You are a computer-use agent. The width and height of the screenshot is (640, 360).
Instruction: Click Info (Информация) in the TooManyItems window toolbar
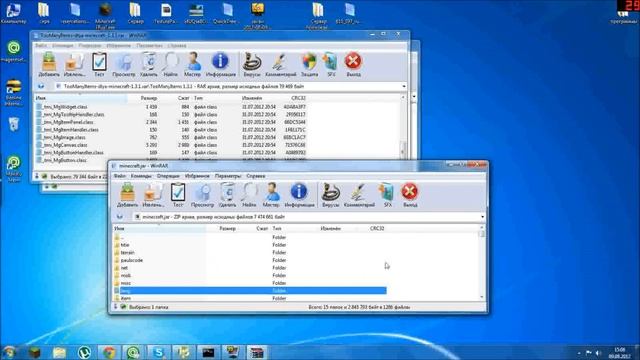(220, 64)
